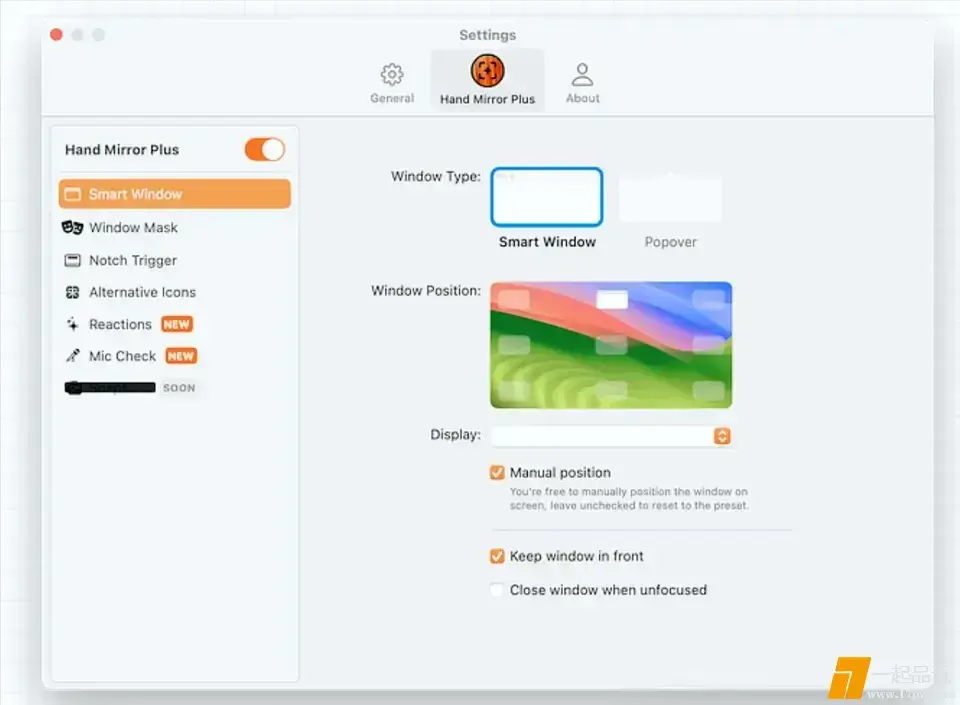Click the Smart Window sidebar icon
This screenshot has width=960, height=705.
73,194
